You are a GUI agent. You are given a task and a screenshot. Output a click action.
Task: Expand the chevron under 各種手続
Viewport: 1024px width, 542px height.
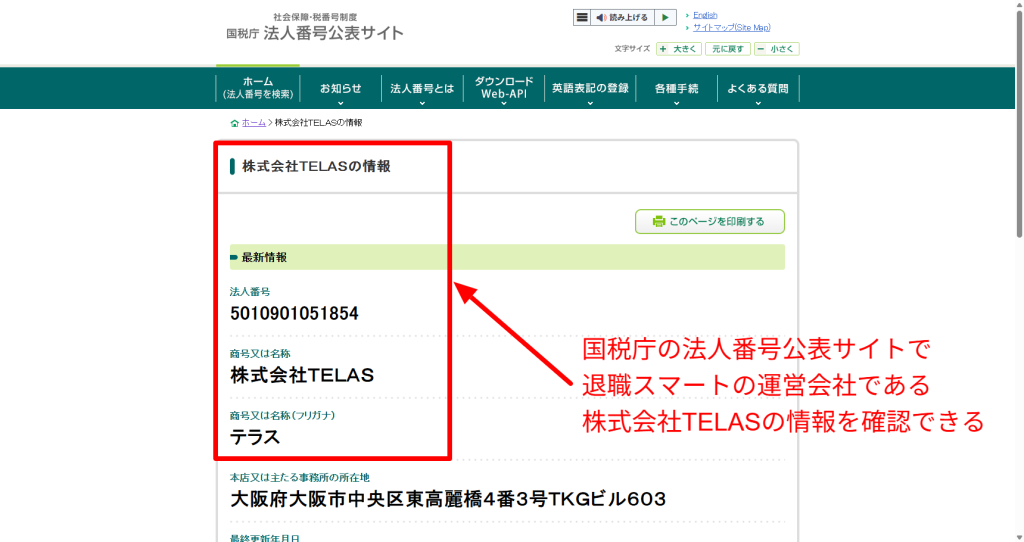click(677, 103)
